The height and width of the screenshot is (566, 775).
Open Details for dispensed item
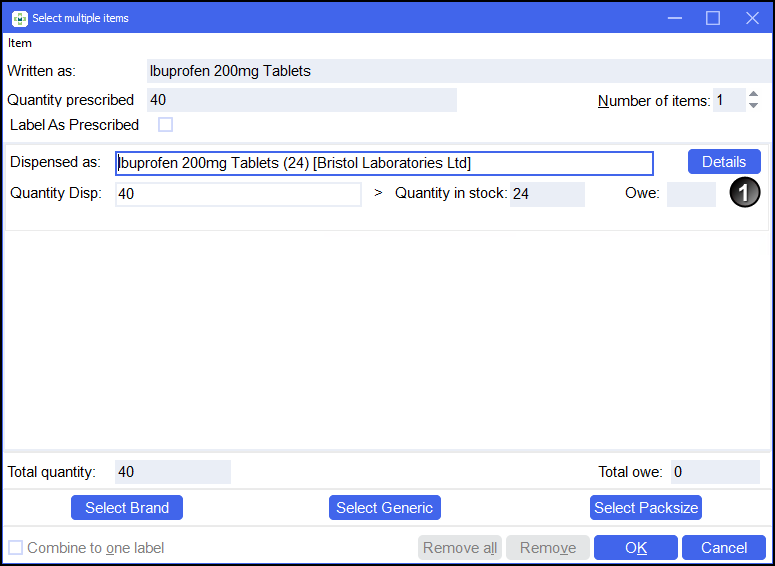click(724, 162)
